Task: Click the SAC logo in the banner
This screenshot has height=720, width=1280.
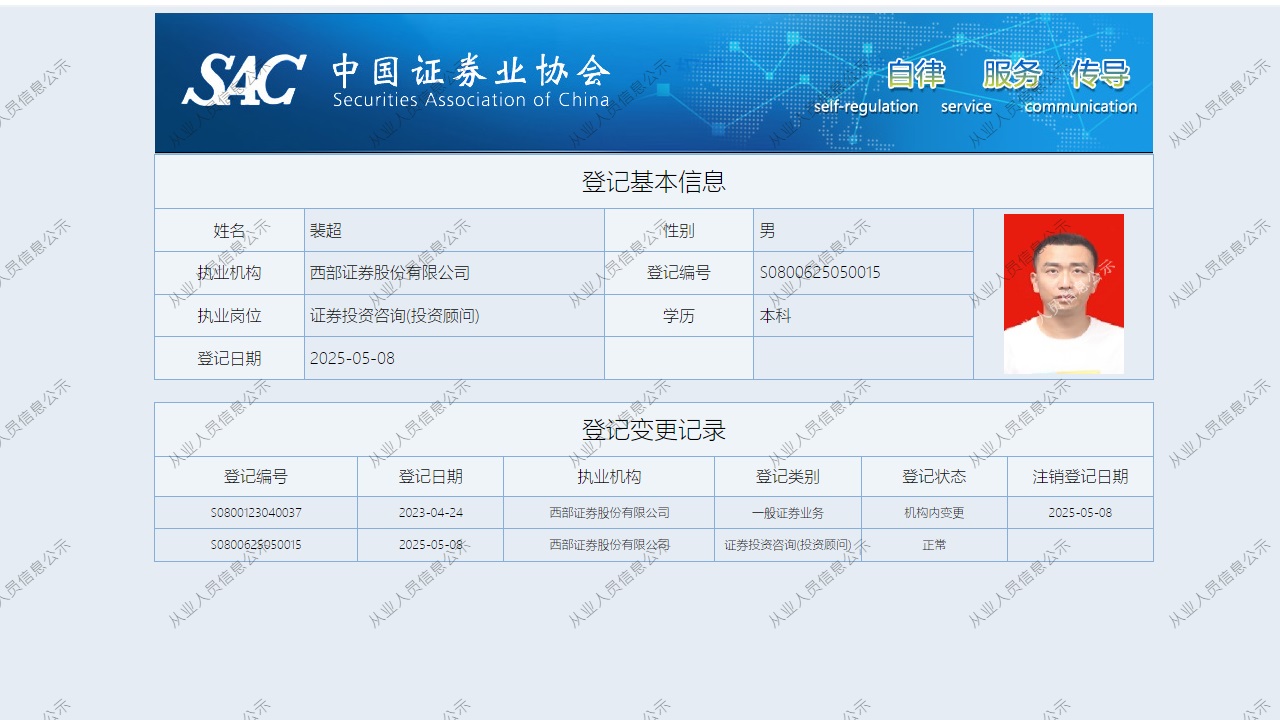Action: pyautogui.click(x=243, y=80)
